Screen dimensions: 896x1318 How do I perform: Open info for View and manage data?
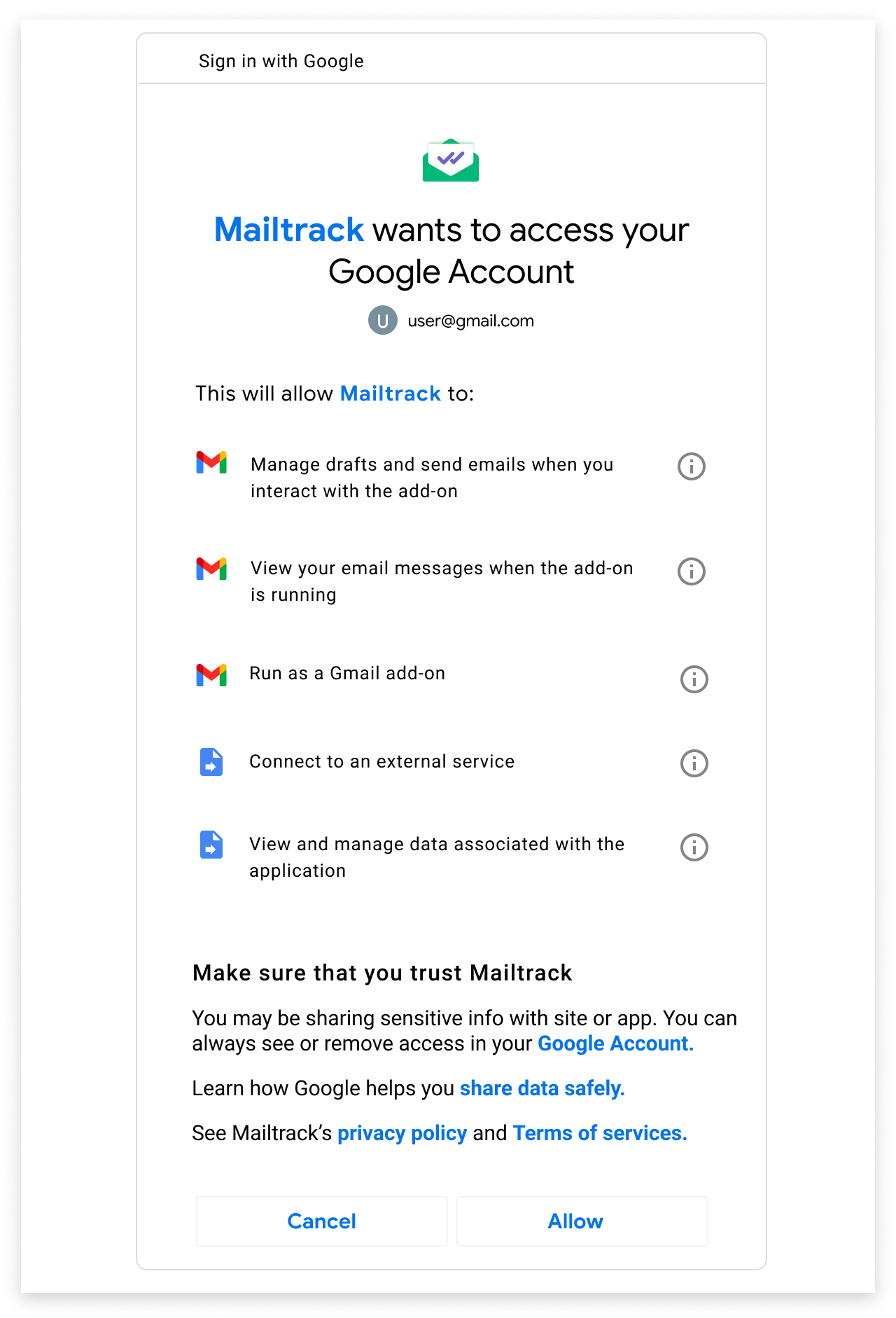[694, 847]
